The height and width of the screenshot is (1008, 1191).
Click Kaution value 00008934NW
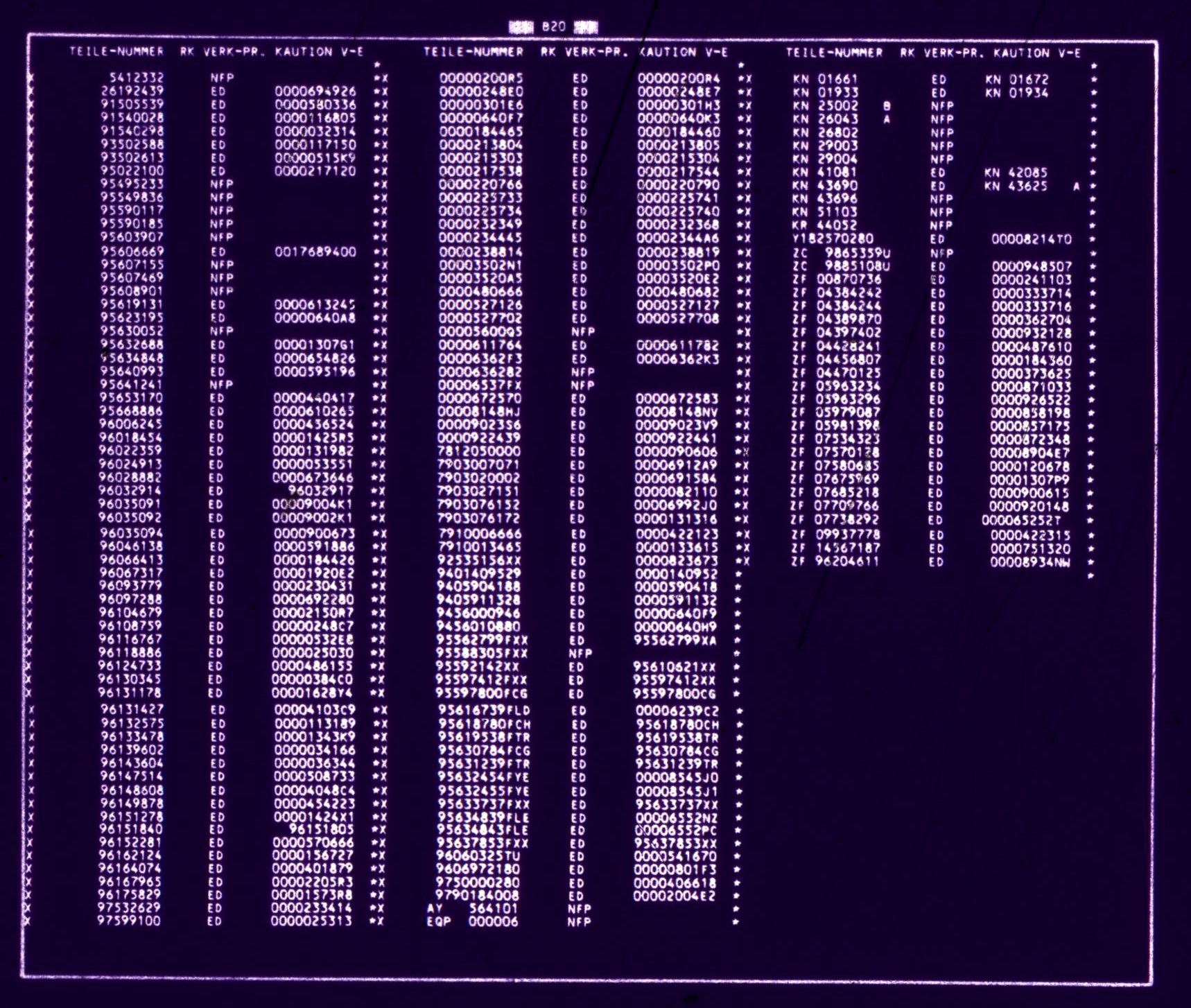[1030, 562]
